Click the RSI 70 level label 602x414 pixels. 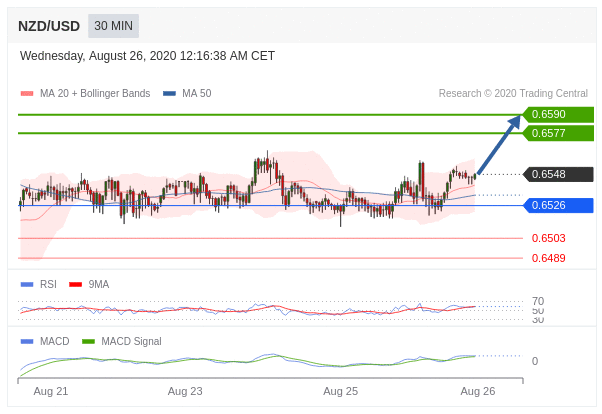click(x=538, y=301)
